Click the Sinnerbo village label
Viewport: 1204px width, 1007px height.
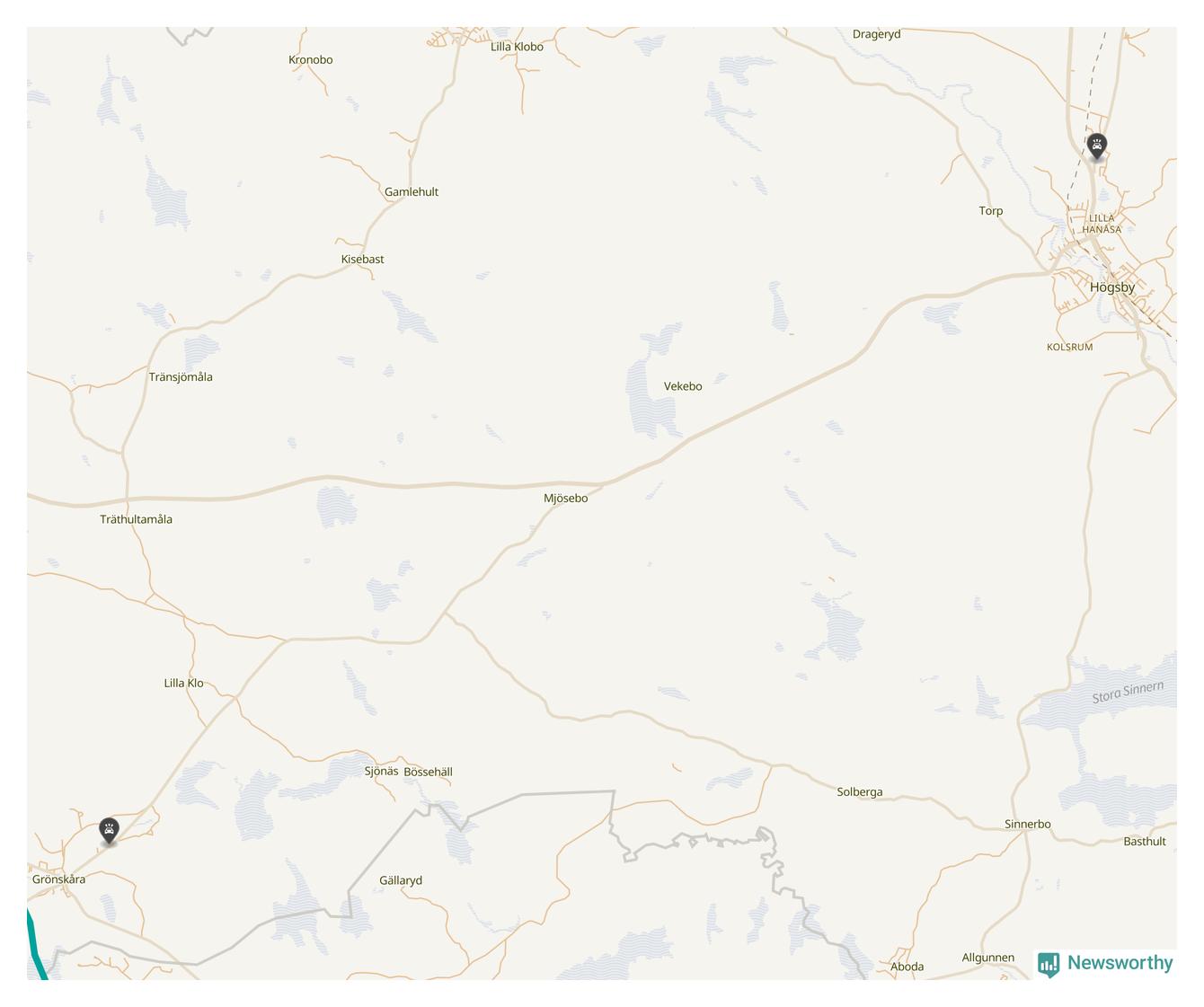coord(1028,824)
